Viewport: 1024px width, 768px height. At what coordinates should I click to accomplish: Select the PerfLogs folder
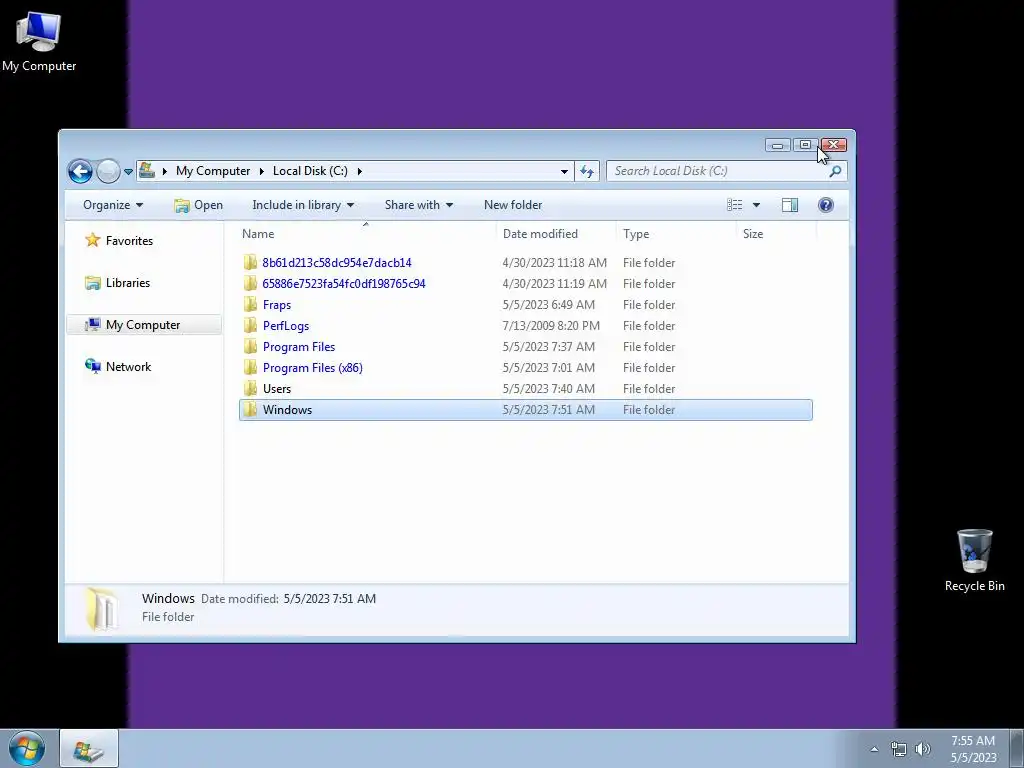coord(286,326)
